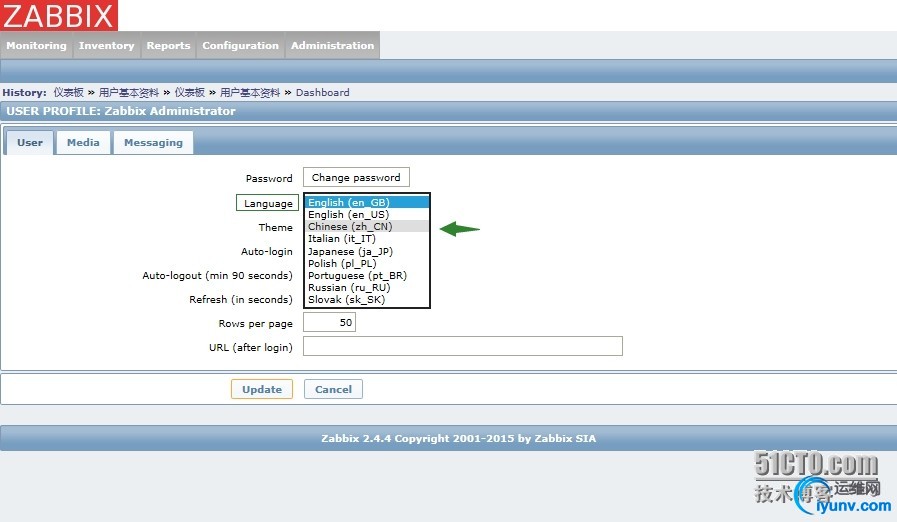
Task: Choose Polish (pl_PL) language option
Action: tap(367, 263)
